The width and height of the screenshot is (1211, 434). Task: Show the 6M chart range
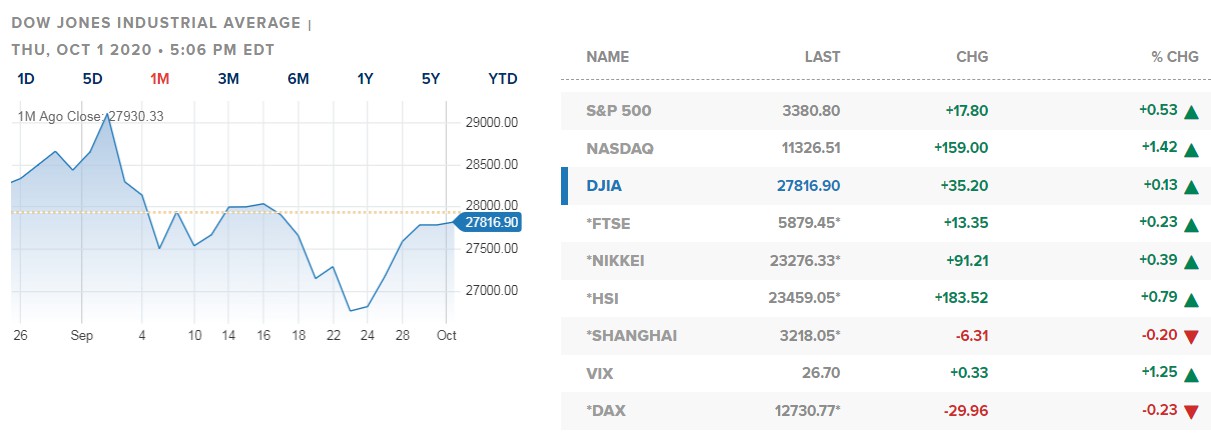(298, 79)
